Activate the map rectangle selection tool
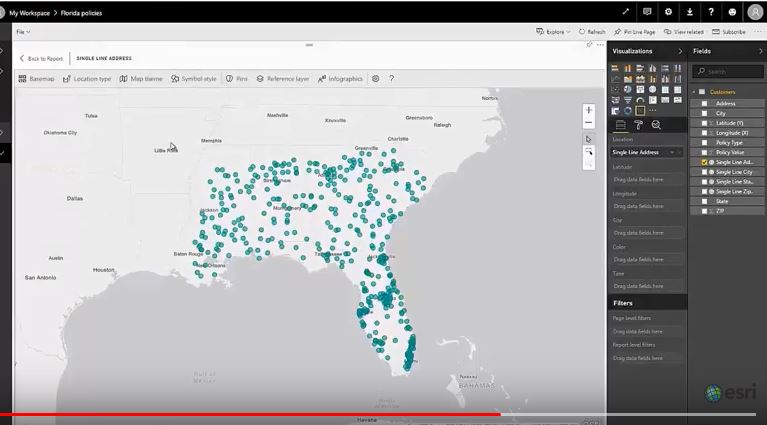The width and height of the screenshot is (767, 425). tap(589, 152)
